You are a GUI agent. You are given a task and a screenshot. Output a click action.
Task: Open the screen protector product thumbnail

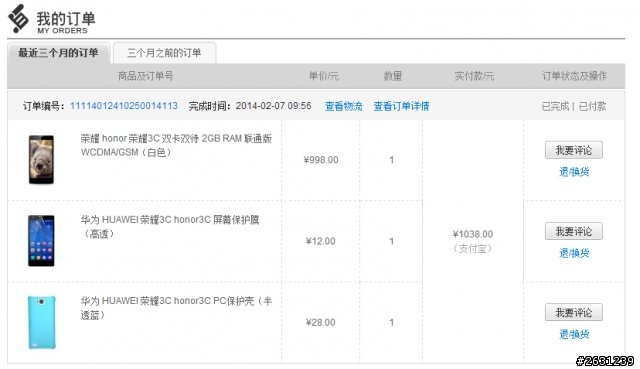click(x=41, y=241)
